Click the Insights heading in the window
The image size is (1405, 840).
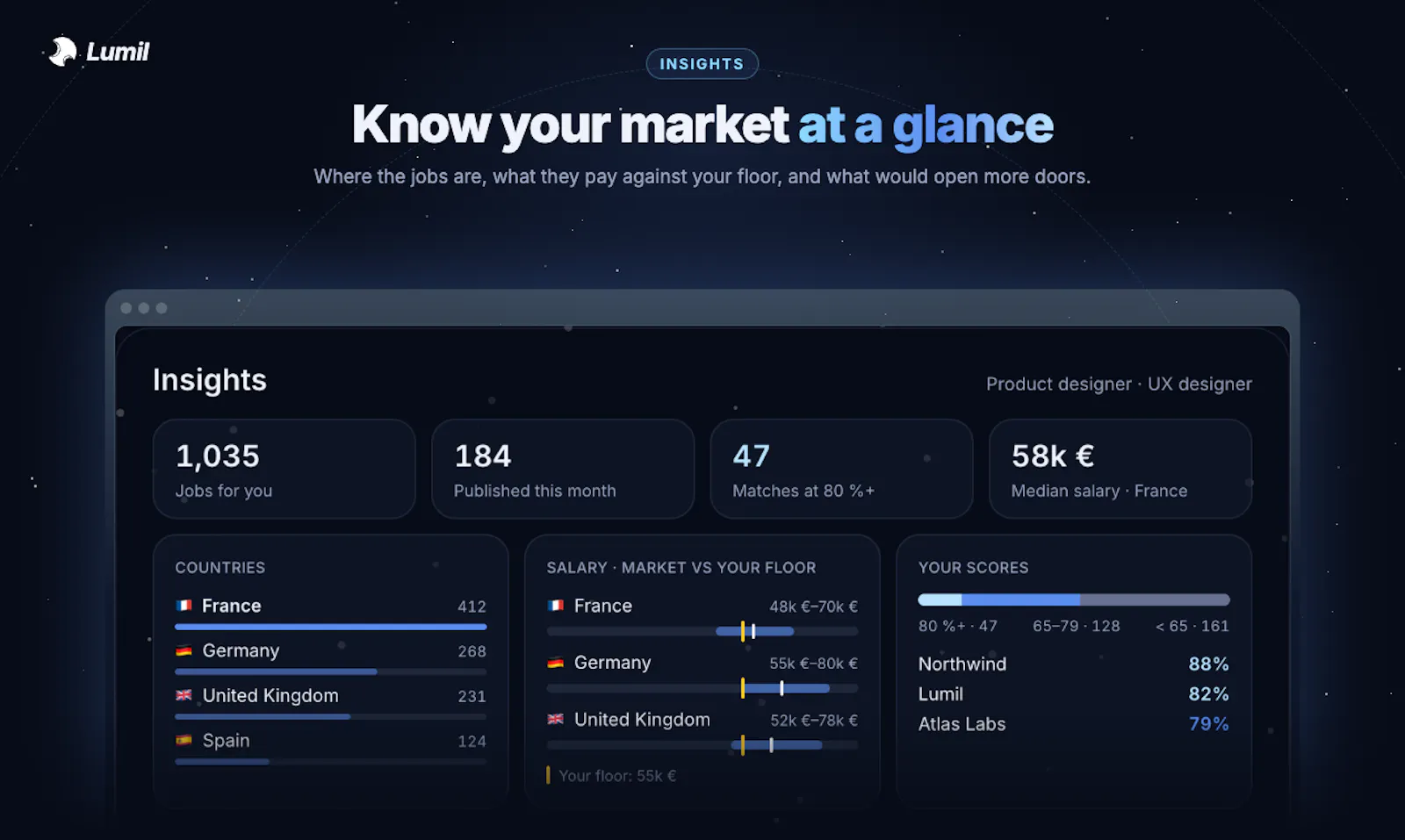(210, 380)
